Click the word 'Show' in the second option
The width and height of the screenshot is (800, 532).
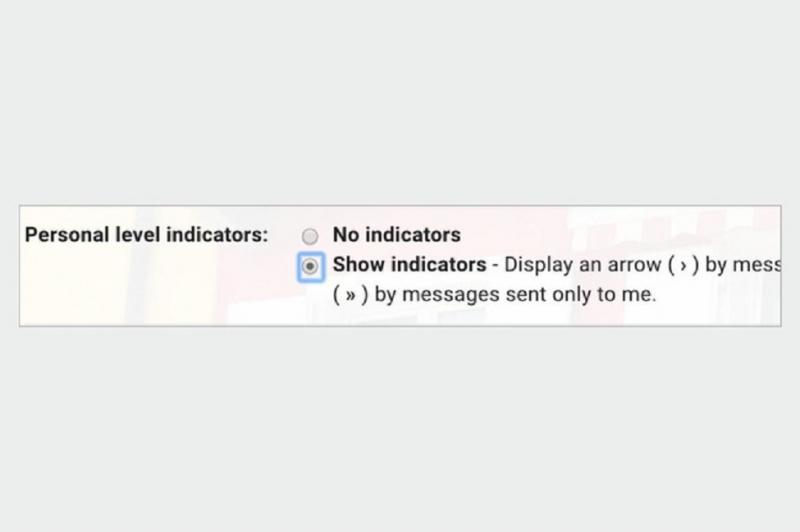[359, 264]
